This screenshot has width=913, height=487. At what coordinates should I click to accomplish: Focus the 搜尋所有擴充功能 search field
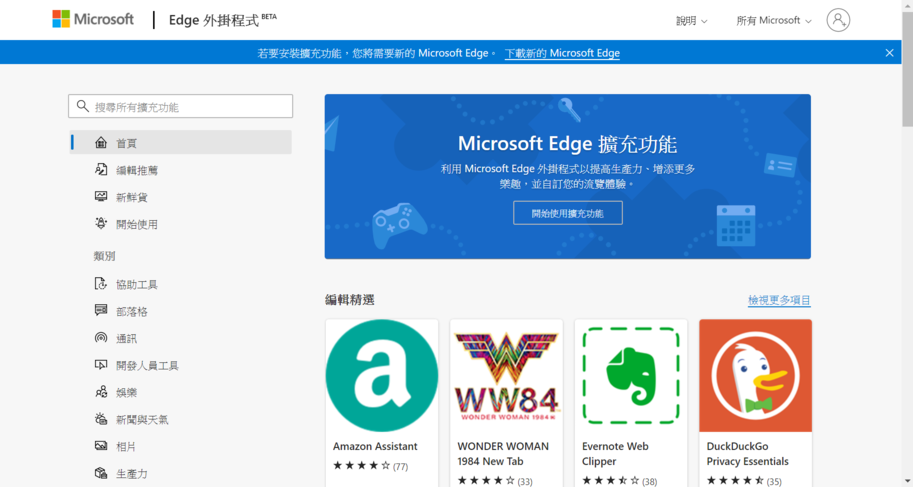[x=181, y=106]
